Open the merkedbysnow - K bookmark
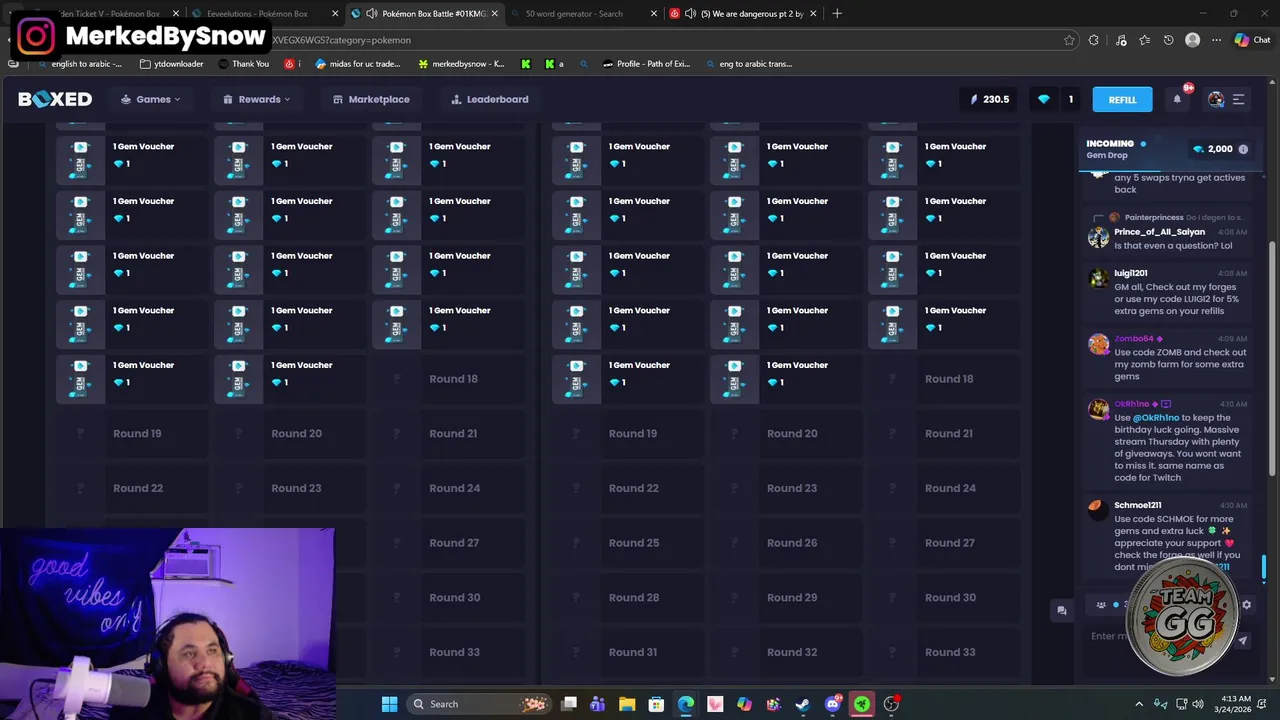The image size is (1280, 720). tap(462, 64)
